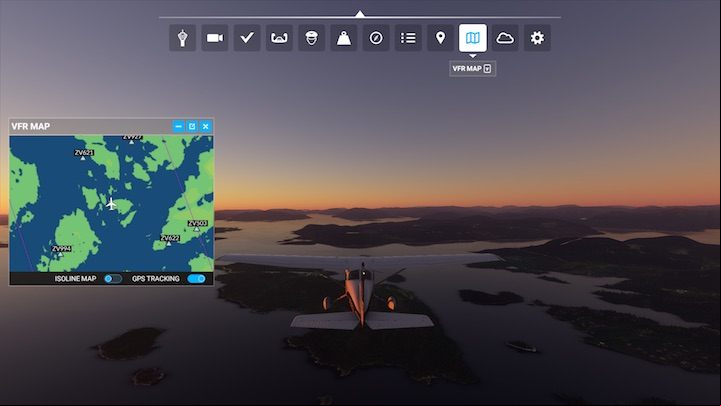Click the ISOLINE MAP label
This screenshot has width=721, height=406.
[x=75, y=279]
